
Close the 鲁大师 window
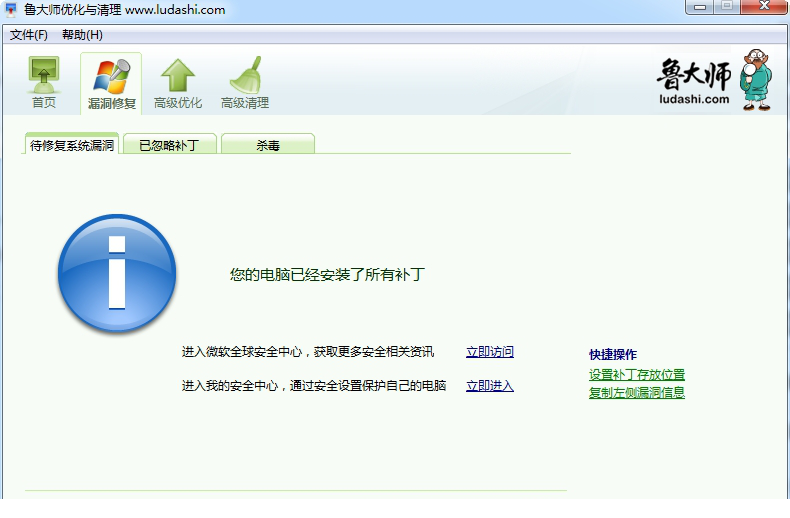[764, 7]
